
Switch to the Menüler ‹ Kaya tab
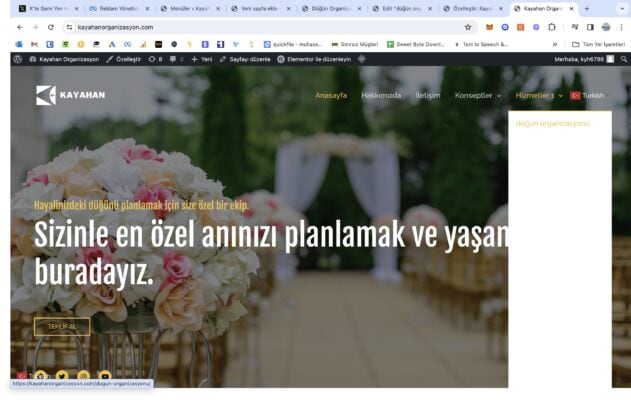point(189,8)
